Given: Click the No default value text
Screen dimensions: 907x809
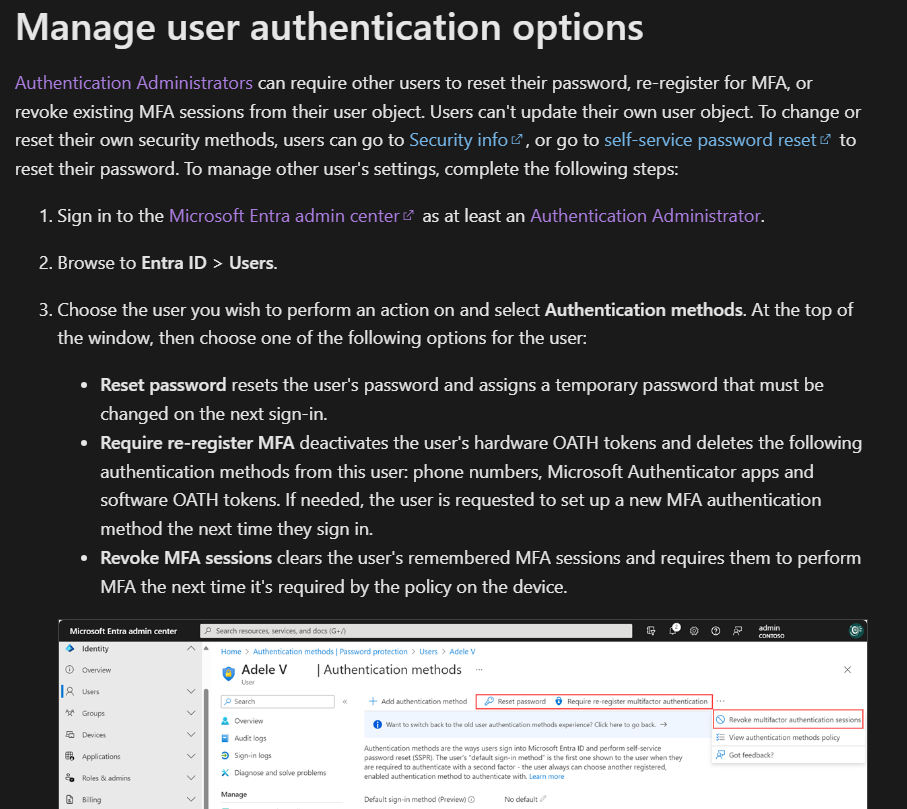Looking at the screenshot, I should coord(521,799).
